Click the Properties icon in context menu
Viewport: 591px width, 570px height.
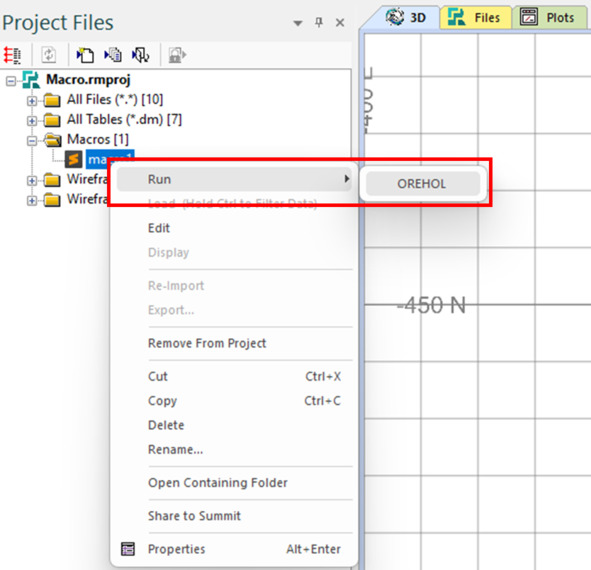(128, 549)
